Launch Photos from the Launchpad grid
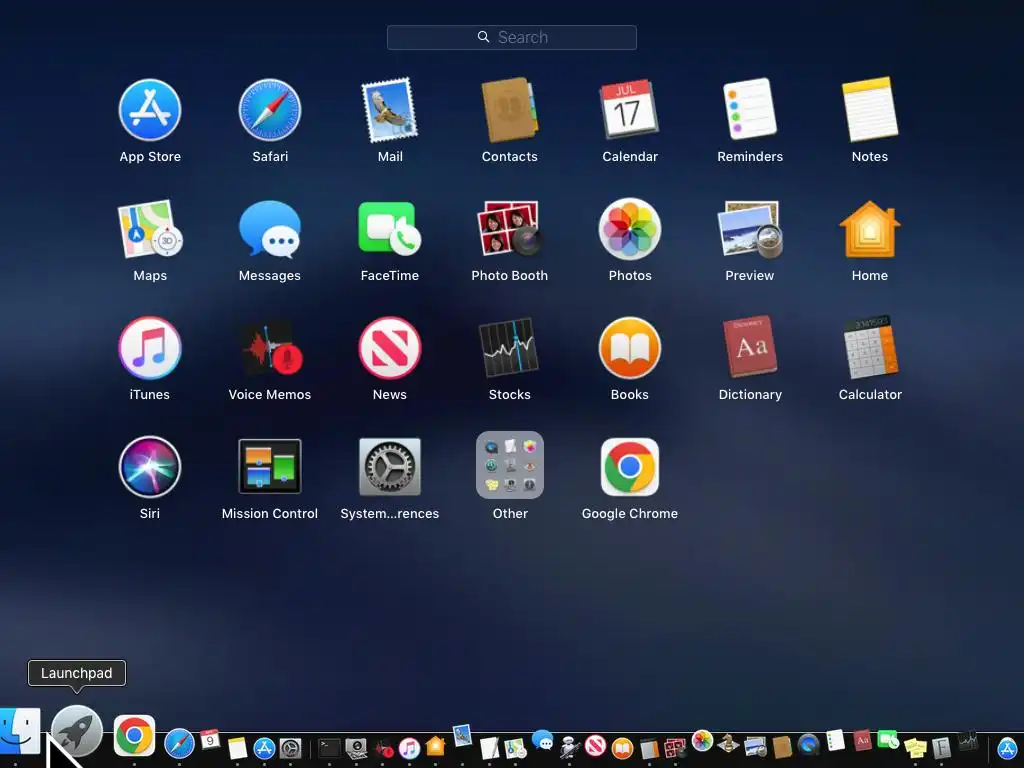Viewport: 1024px width, 768px height. (x=630, y=229)
